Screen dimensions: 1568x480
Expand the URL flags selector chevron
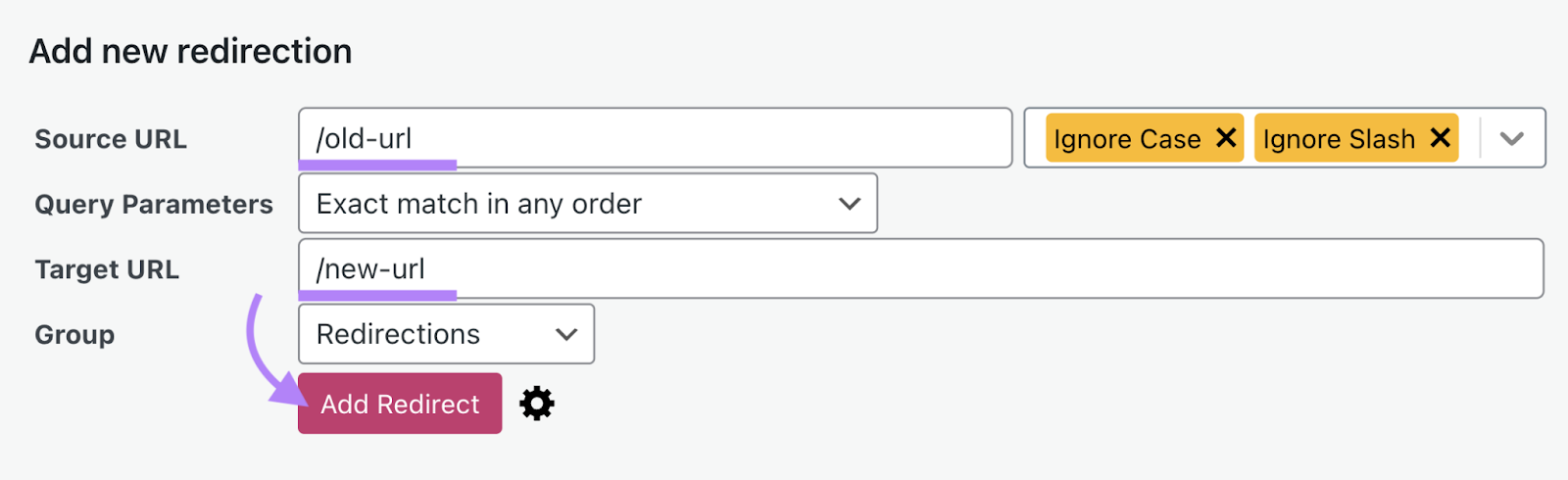pos(1511,138)
